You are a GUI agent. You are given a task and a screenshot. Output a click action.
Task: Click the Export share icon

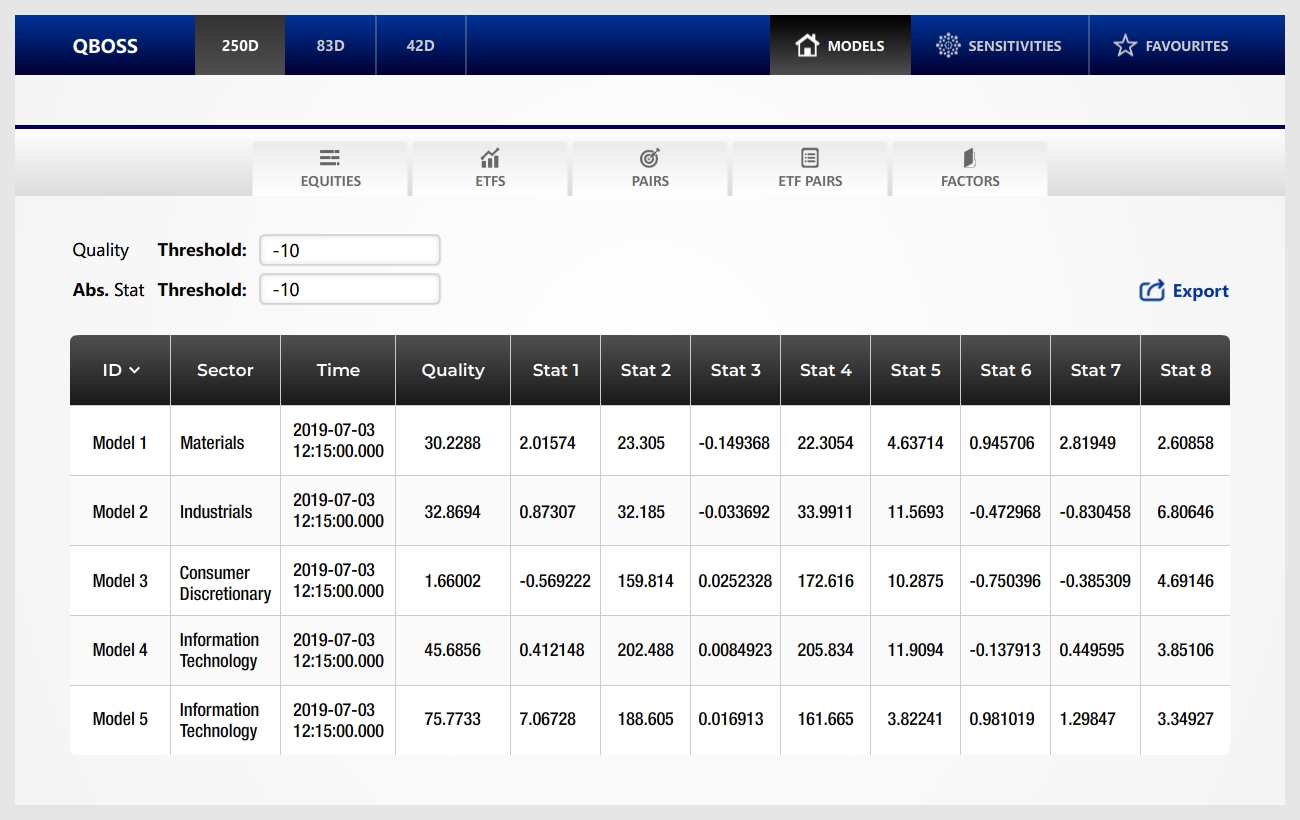point(1152,291)
